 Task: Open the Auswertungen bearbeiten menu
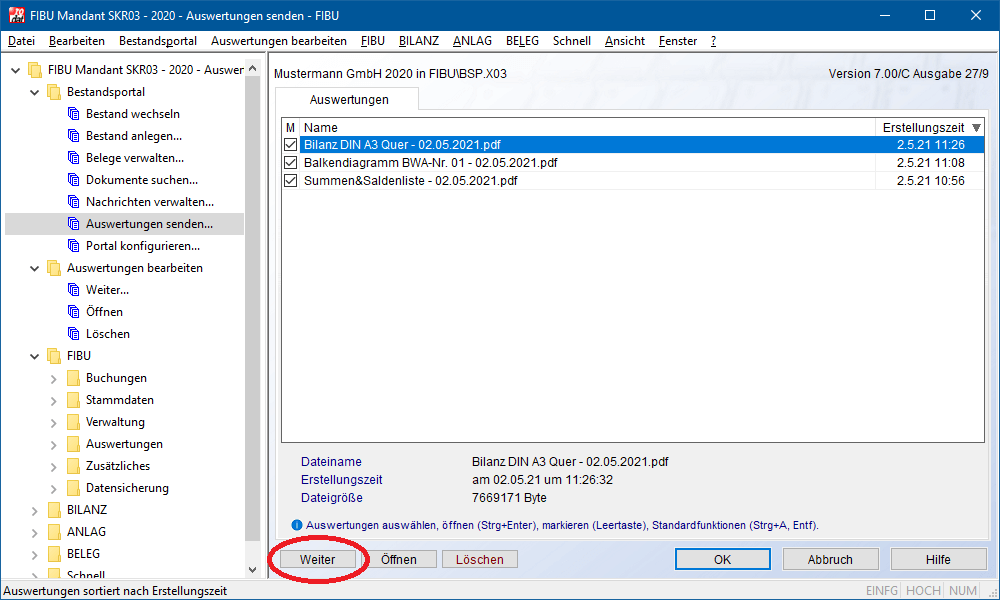[x=278, y=41]
